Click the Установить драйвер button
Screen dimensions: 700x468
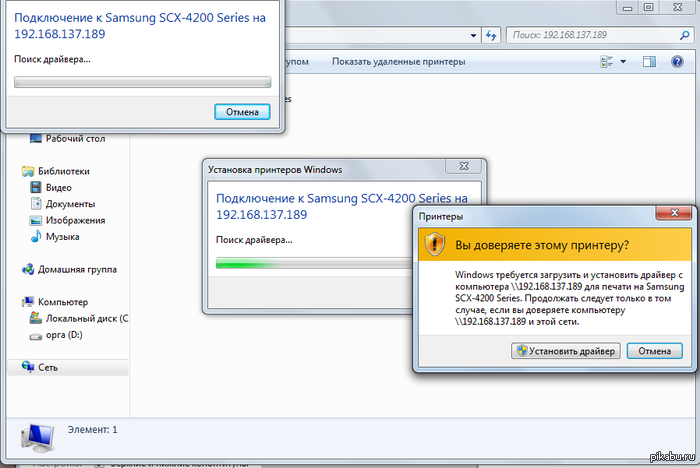click(x=566, y=351)
